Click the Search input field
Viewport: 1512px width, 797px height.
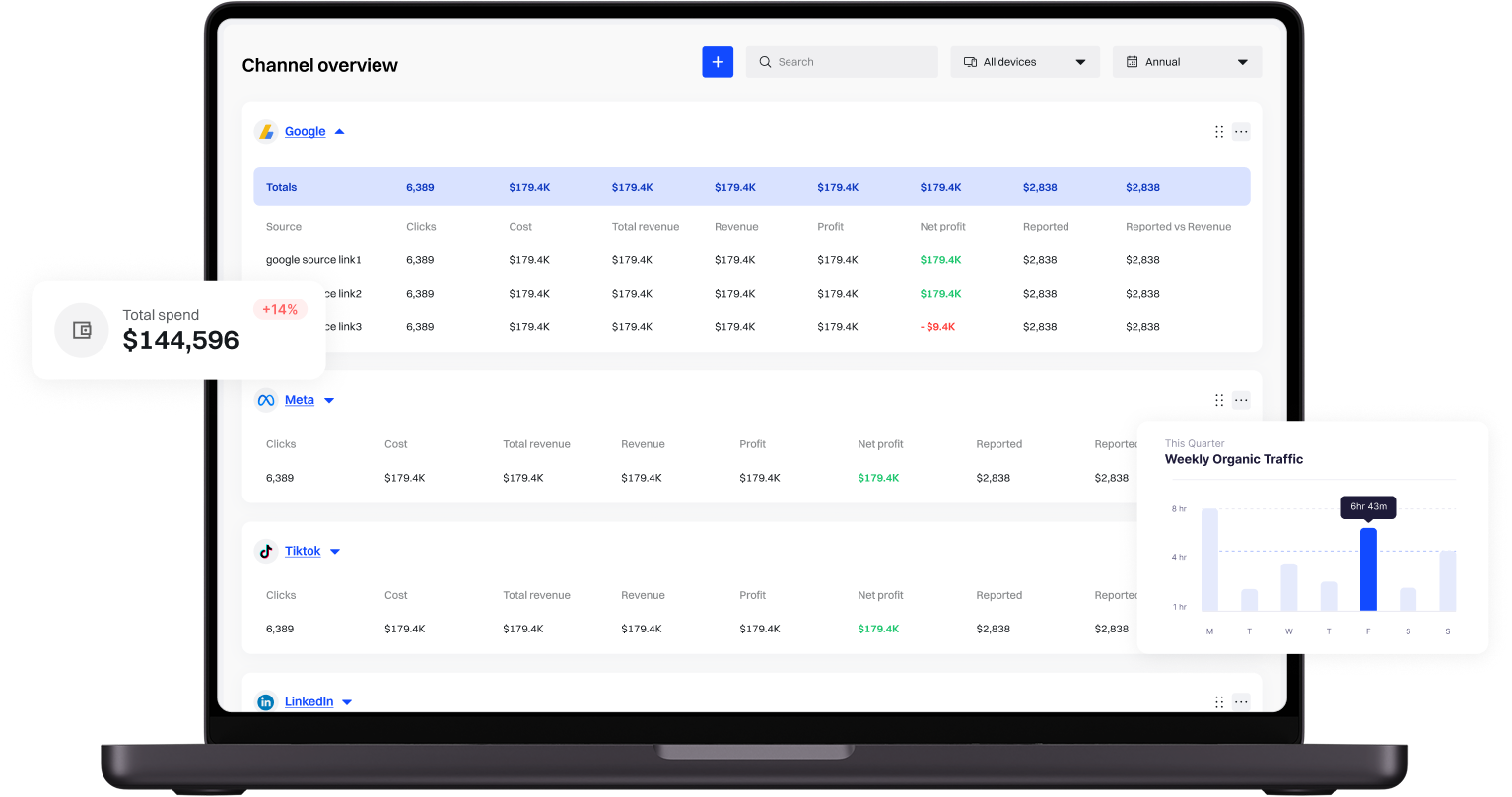point(842,62)
